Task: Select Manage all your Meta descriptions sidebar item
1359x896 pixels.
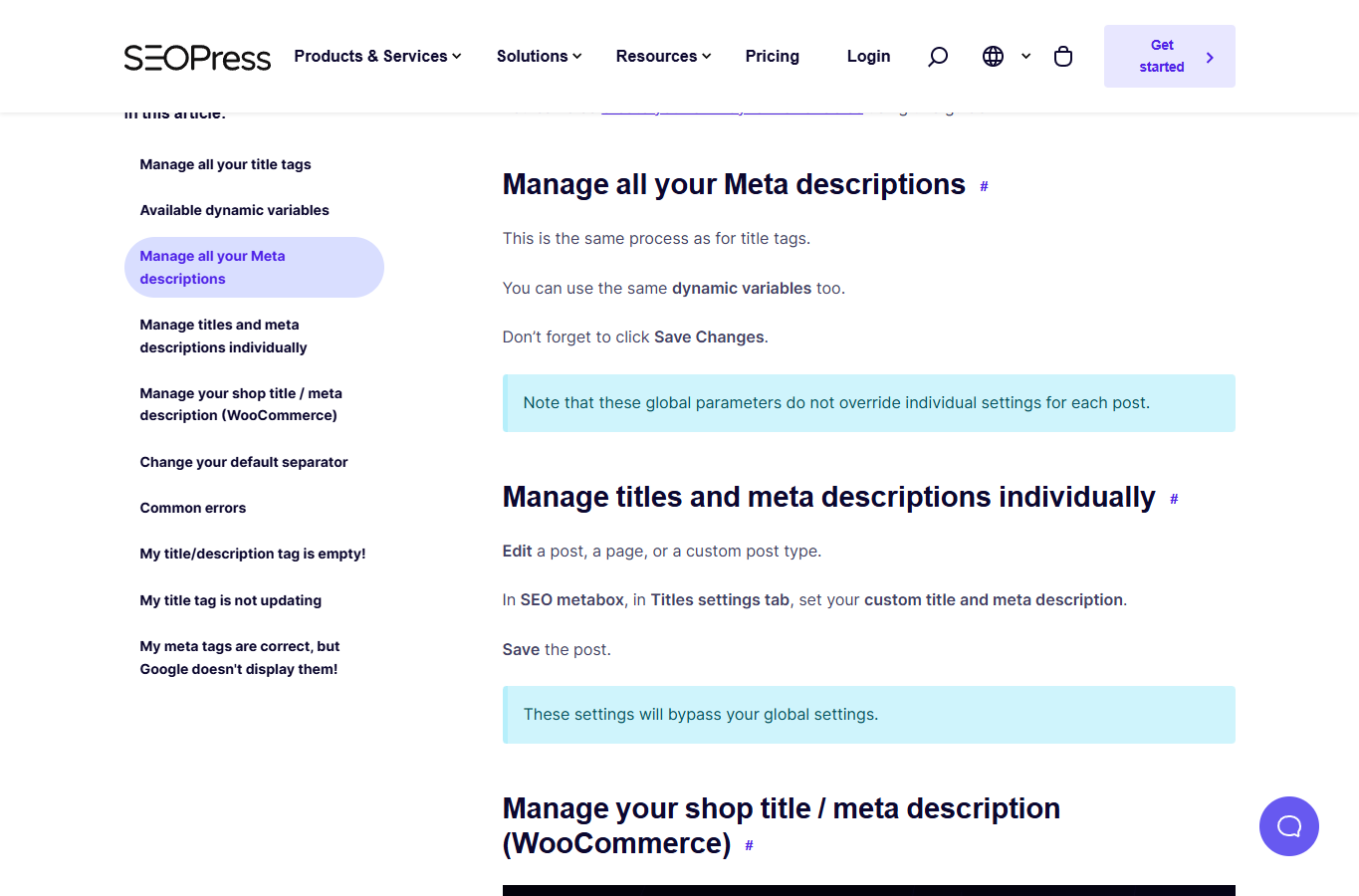Action: pyautogui.click(x=254, y=267)
